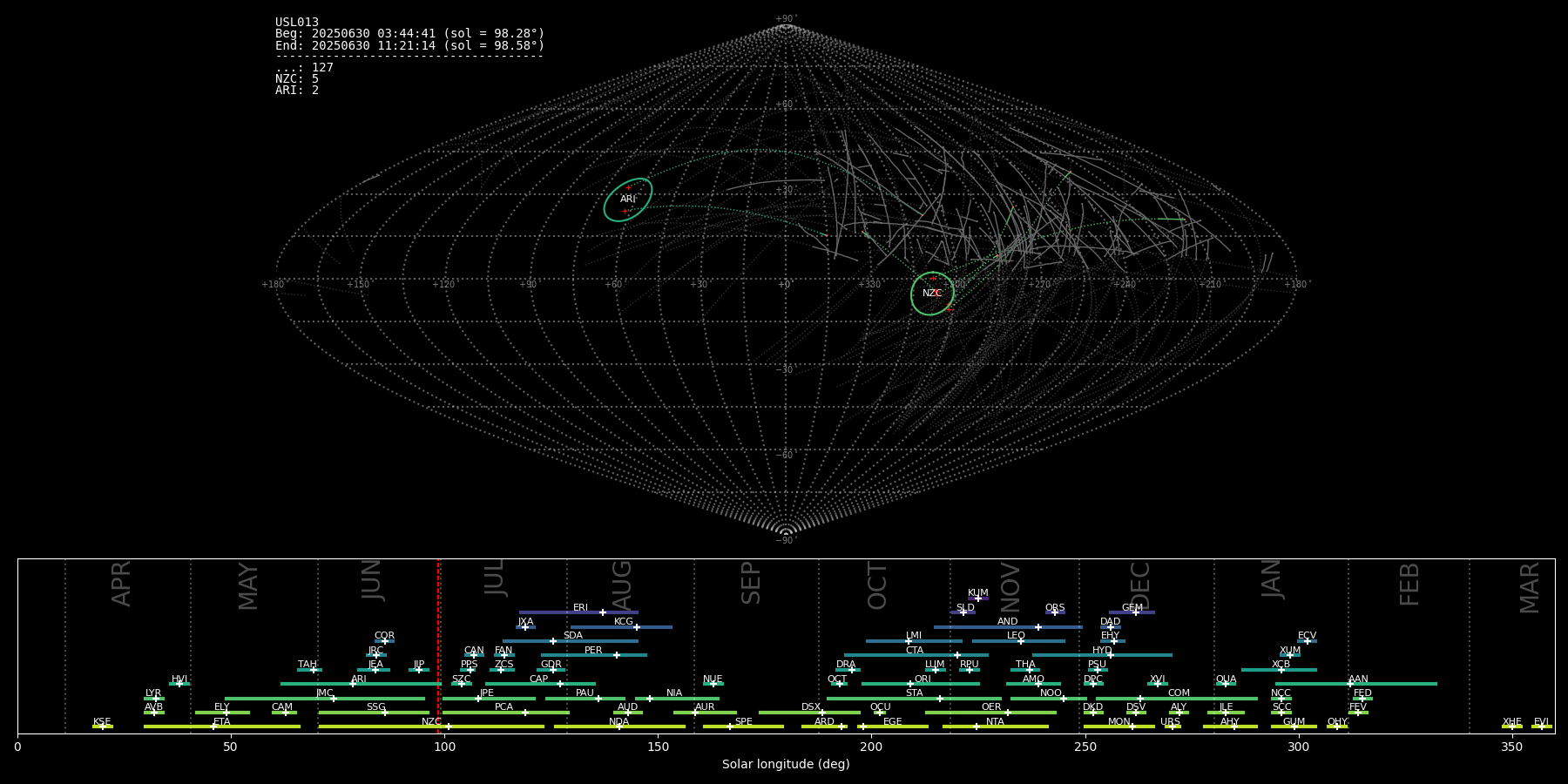Image resolution: width=1568 pixels, height=784 pixels.
Task: Click the +270 longitude label on the map
Action: 1039,285
